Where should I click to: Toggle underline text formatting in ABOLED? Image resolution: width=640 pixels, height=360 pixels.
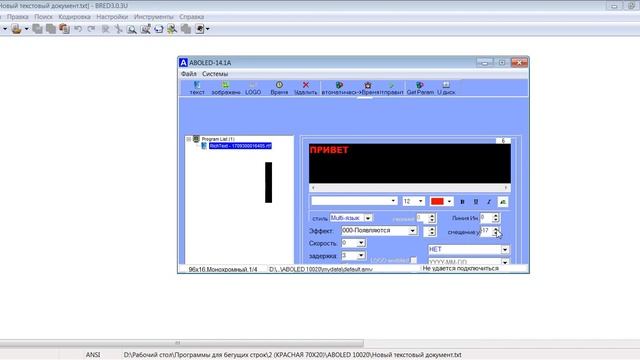coord(476,202)
